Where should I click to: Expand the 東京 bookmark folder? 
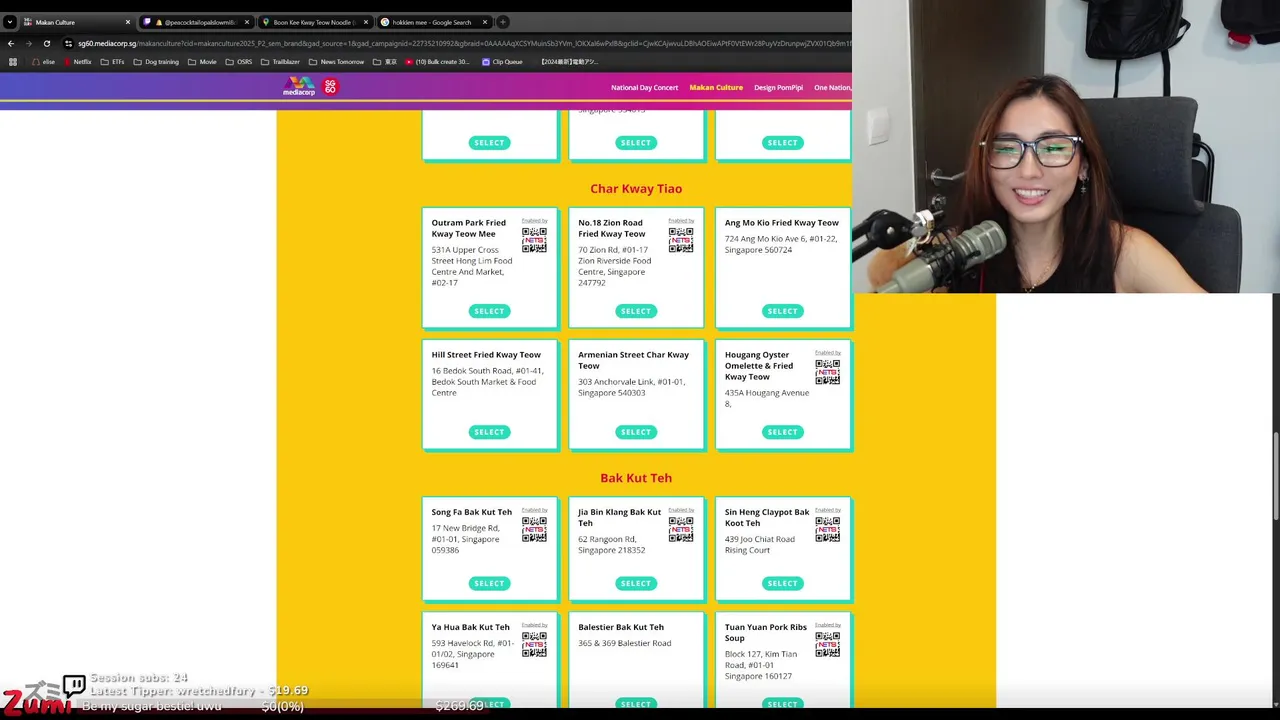tap(385, 62)
